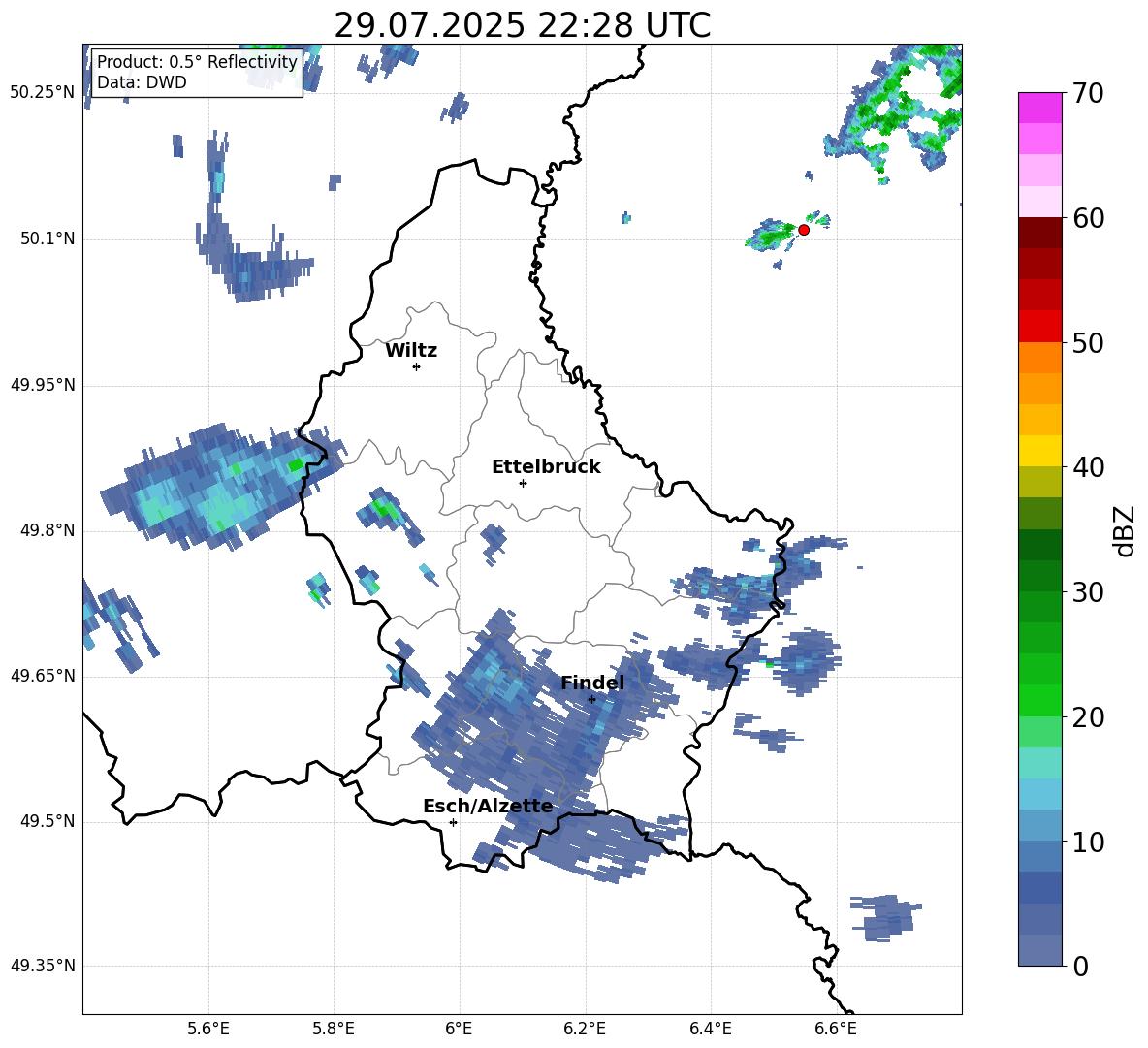The image size is (1148, 1048).
Task: Click the 40 tick label on colorbar
Action: [x=1088, y=467]
